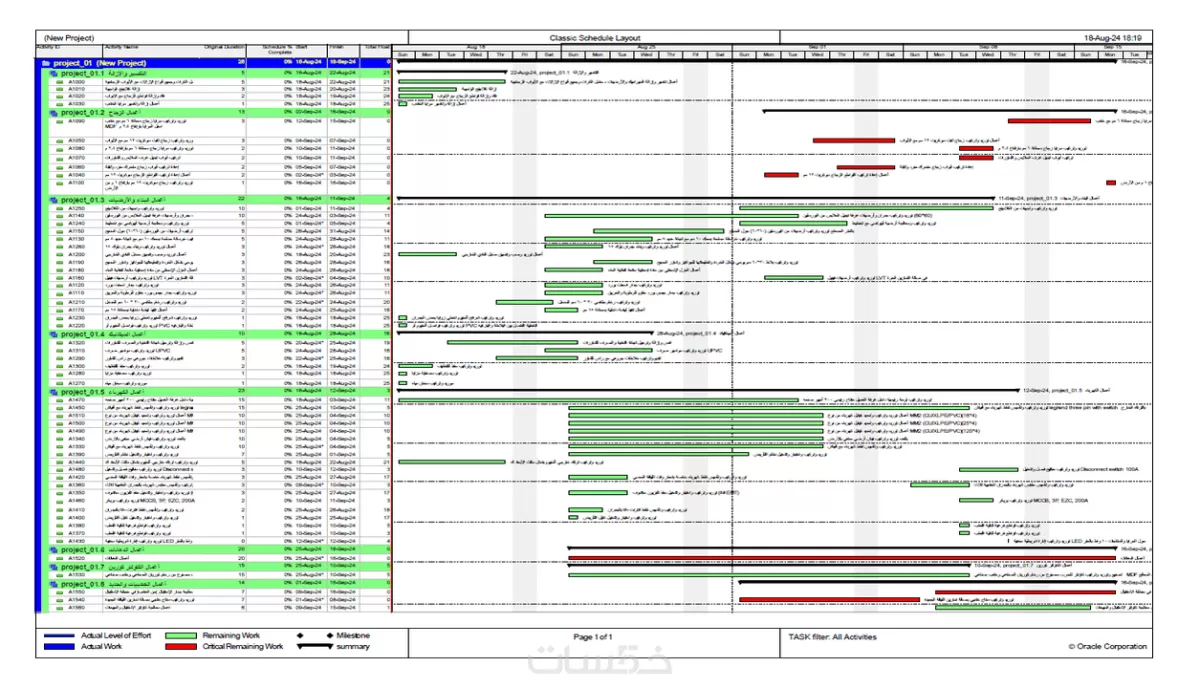Click the green activity icon beside A1440
Image resolution: width=1200 pixels, height=688 pixels.
click(60, 462)
